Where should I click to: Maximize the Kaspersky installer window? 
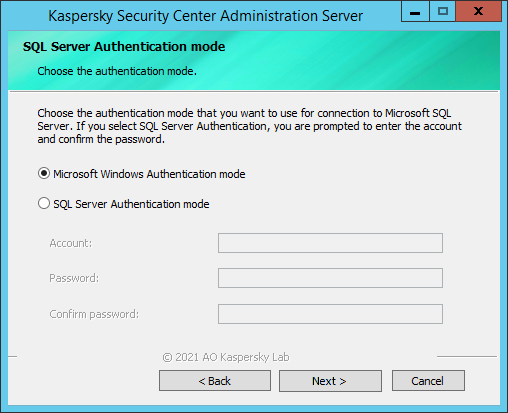[x=443, y=12]
